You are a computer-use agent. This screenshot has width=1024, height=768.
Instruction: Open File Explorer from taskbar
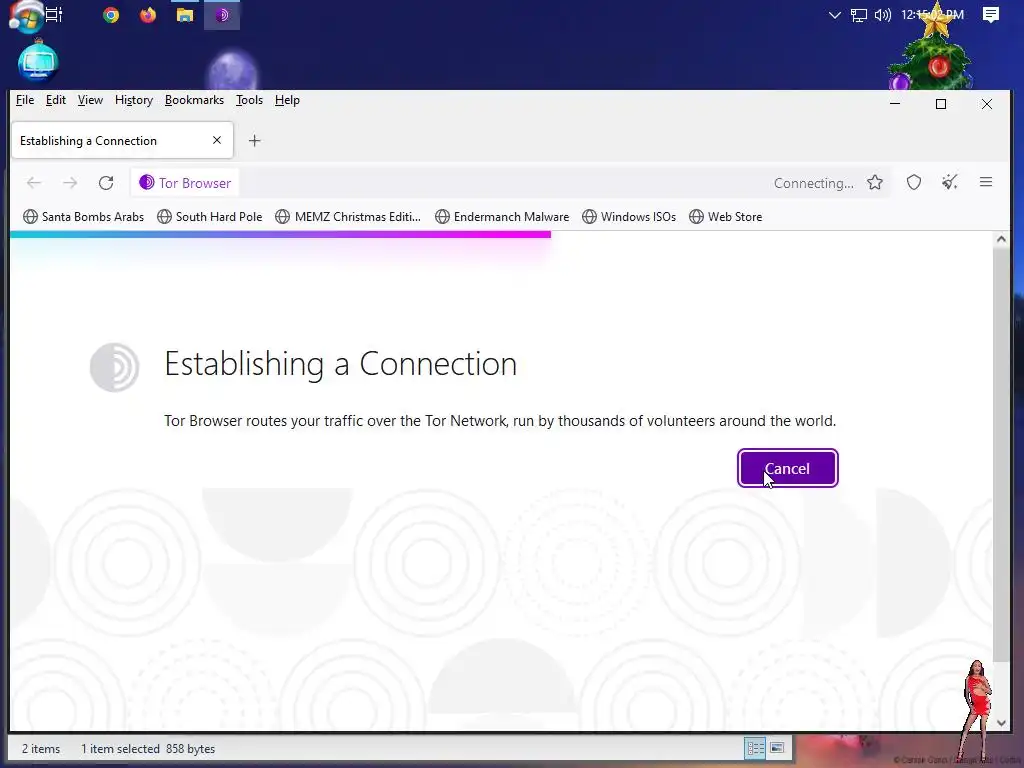point(185,15)
